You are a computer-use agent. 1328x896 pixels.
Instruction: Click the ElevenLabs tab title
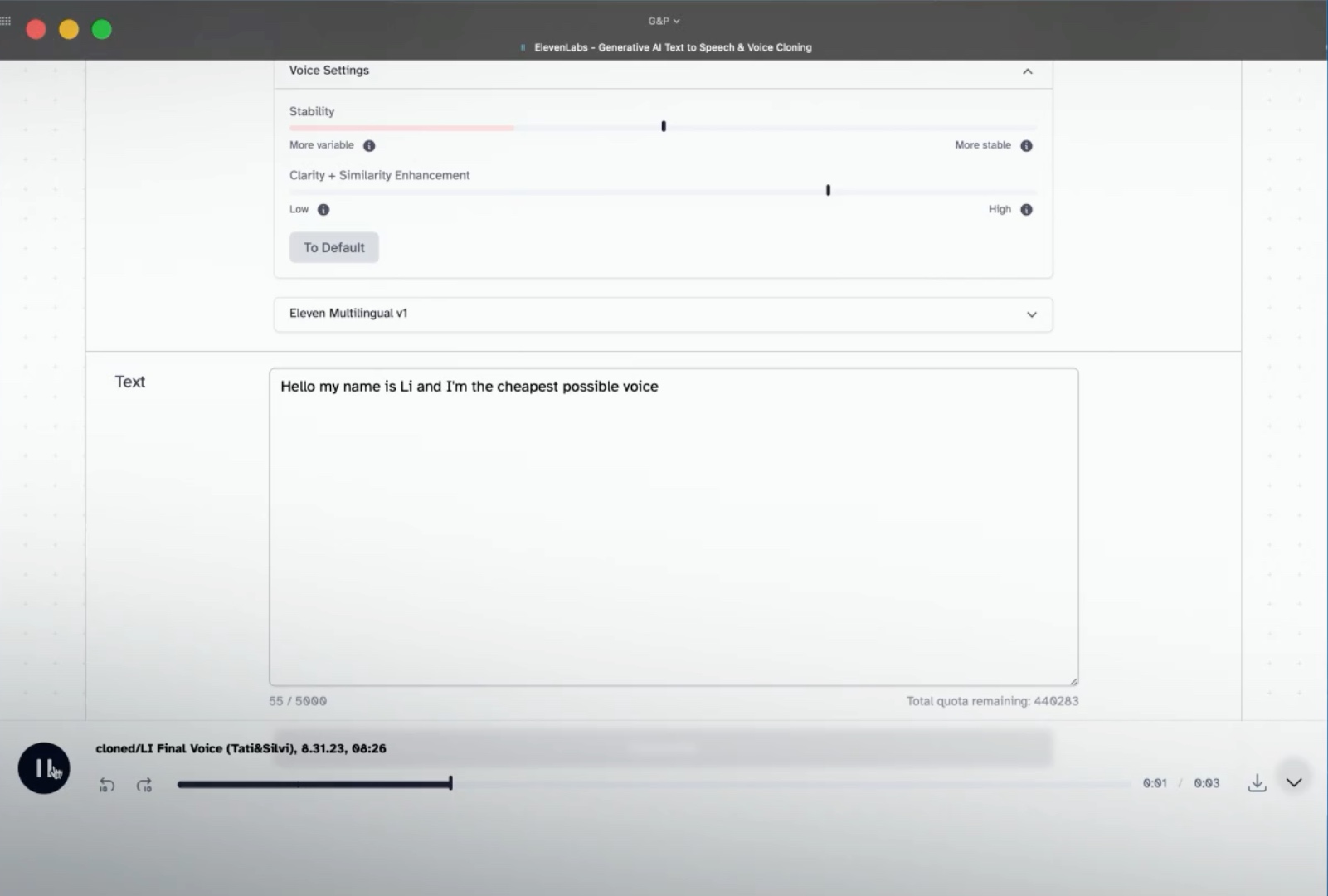pyautogui.click(x=672, y=47)
